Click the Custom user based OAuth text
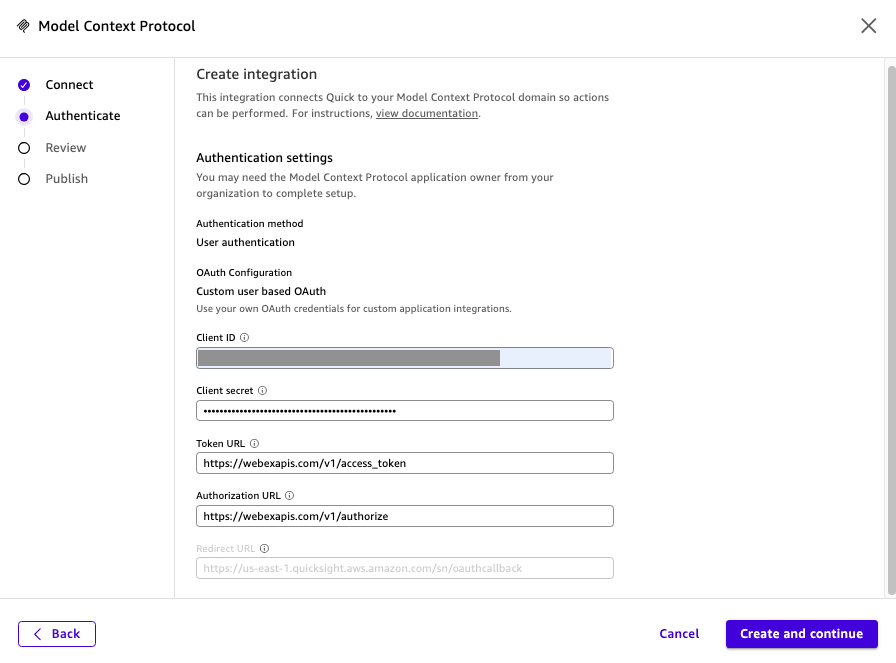 tap(261, 291)
